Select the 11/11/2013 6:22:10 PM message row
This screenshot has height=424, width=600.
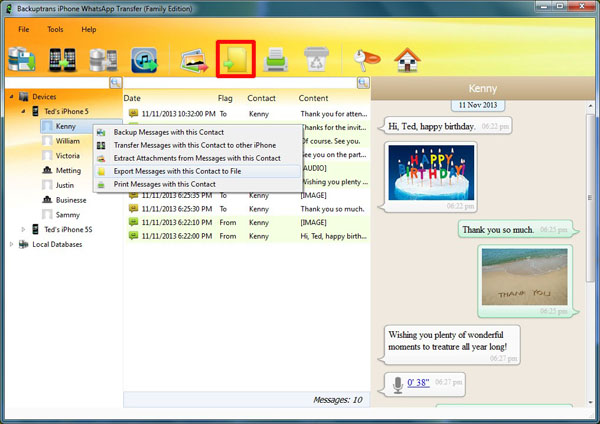(247, 222)
